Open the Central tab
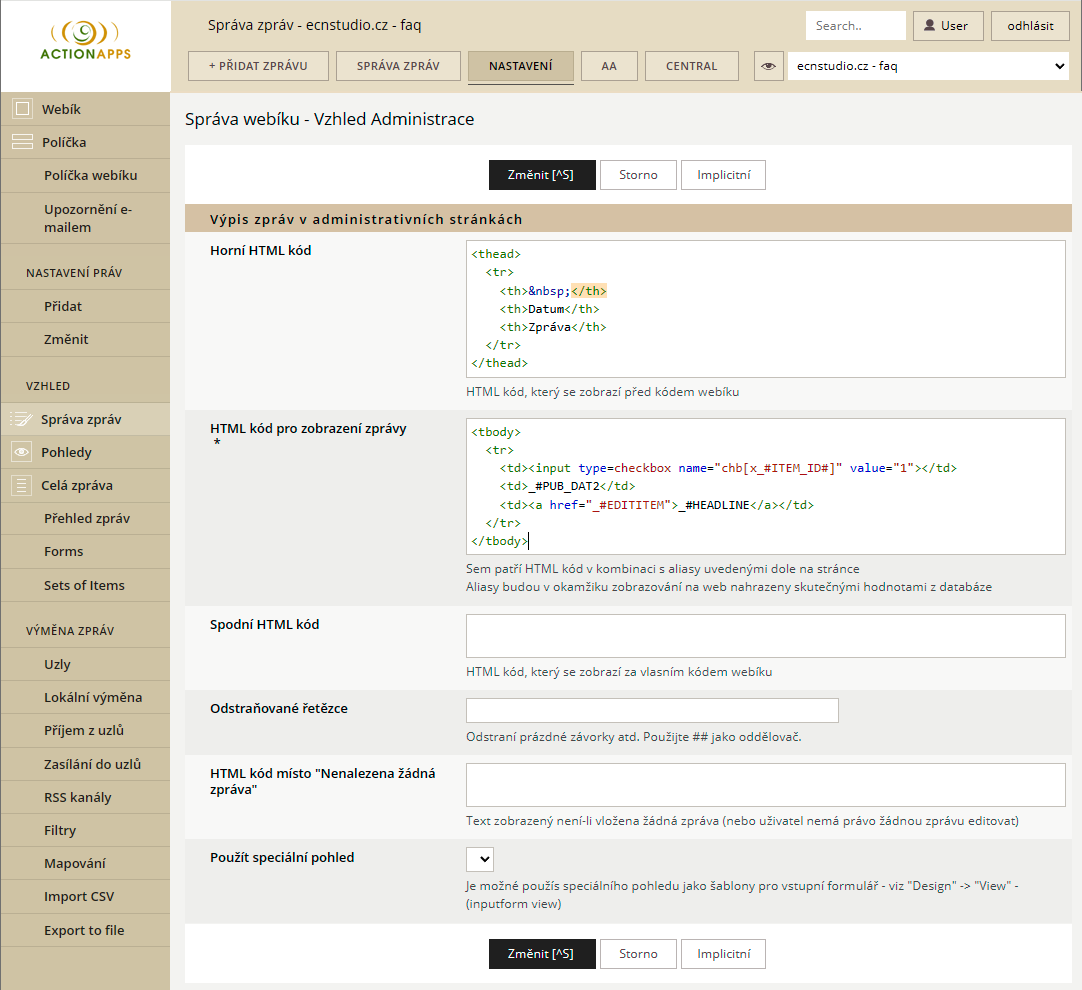This screenshot has width=1082, height=990. coord(692,66)
